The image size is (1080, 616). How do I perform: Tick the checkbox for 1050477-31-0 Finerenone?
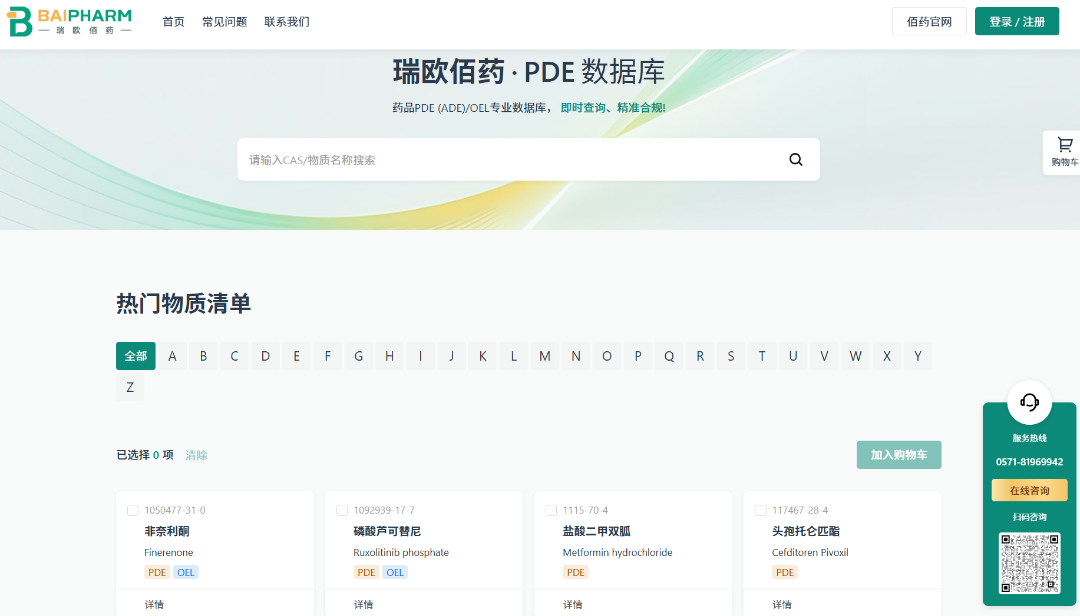(133, 511)
